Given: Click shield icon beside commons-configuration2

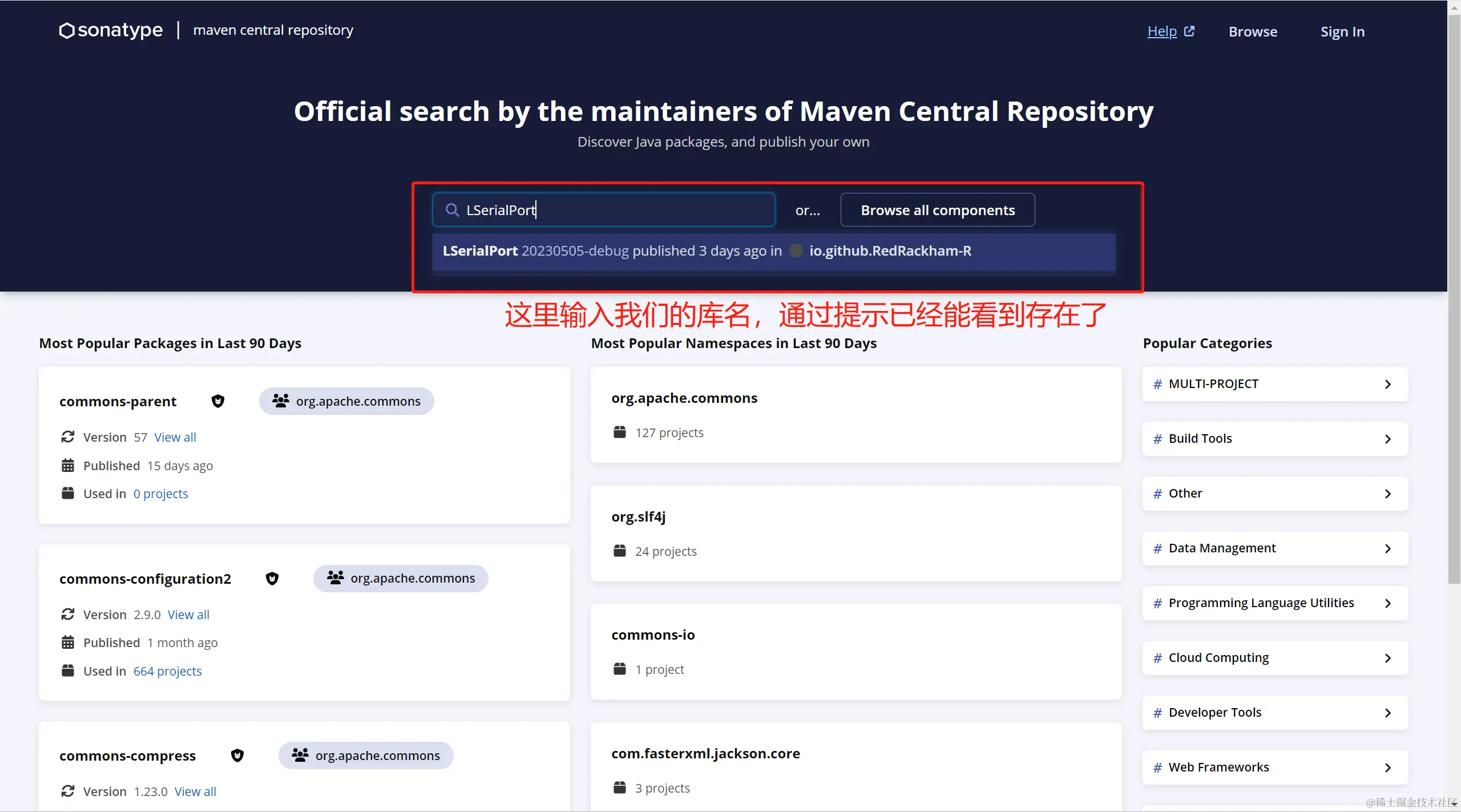Looking at the screenshot, I should [x=272, y=579].
